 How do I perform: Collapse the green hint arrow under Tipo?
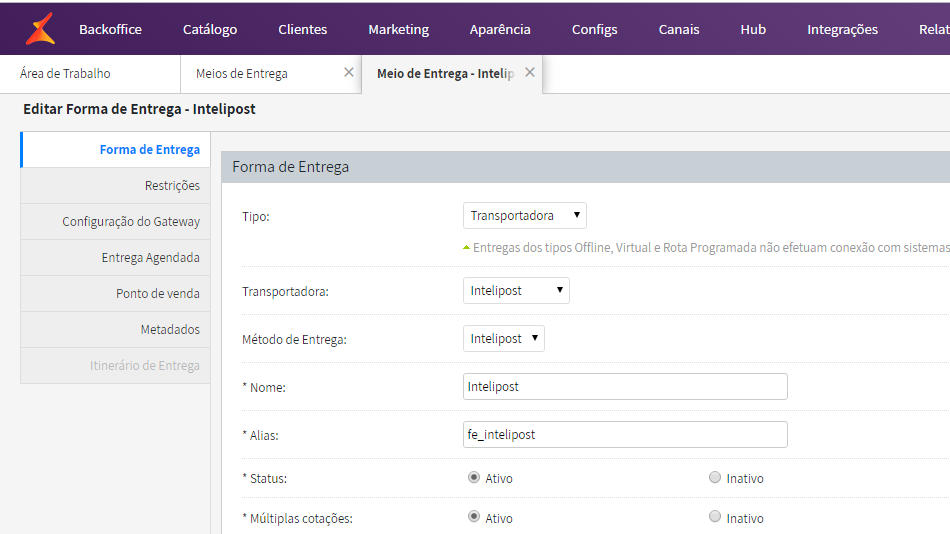pos(467,248)
